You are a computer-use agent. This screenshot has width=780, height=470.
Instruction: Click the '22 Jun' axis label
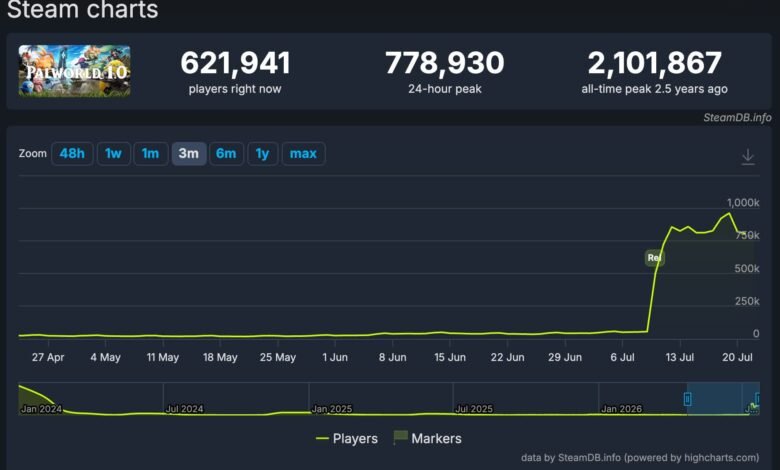click(507, 357)
